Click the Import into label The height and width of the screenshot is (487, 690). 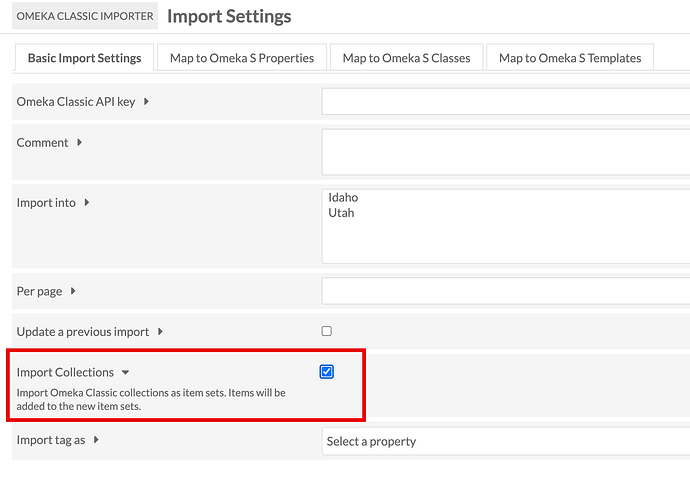point(46,202)
